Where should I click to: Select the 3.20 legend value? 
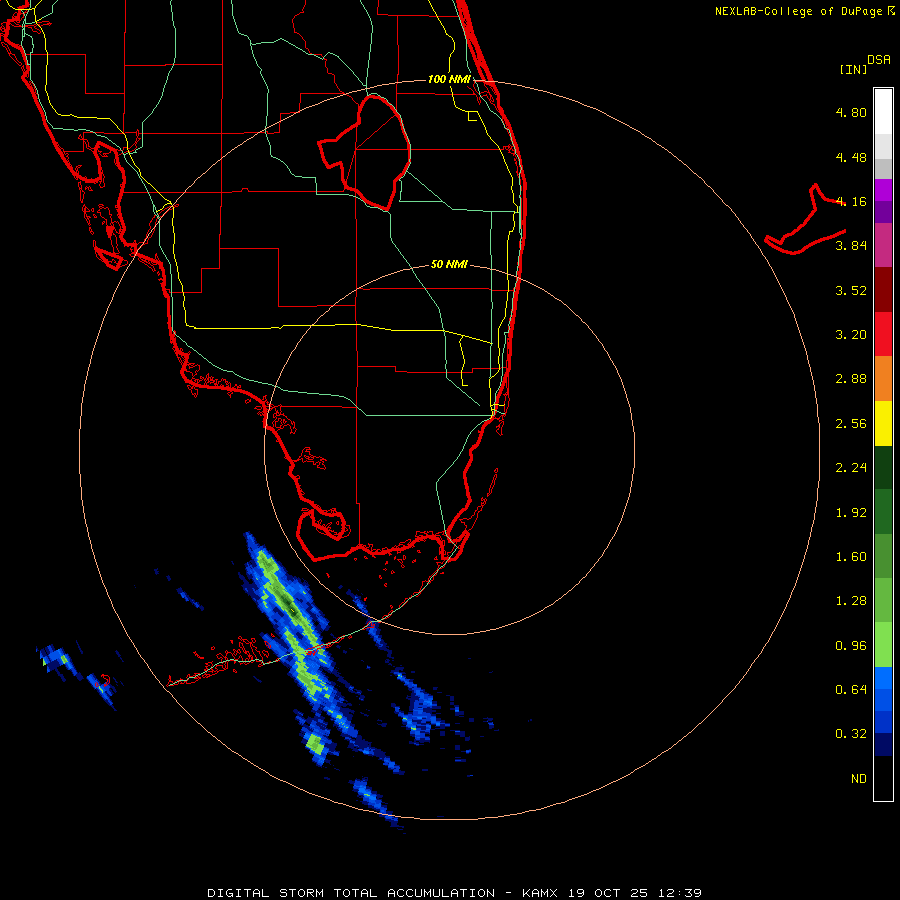851,335
